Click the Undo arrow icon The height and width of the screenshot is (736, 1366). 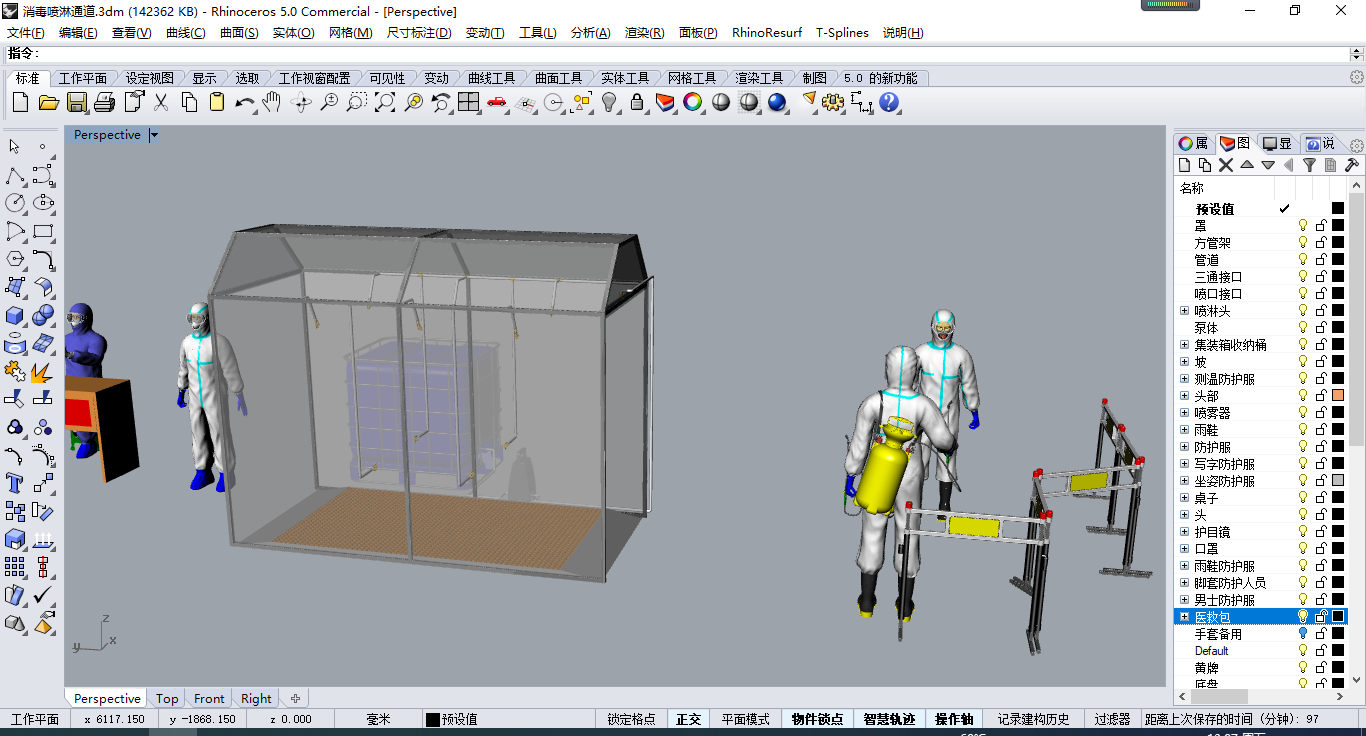[245, 102]
